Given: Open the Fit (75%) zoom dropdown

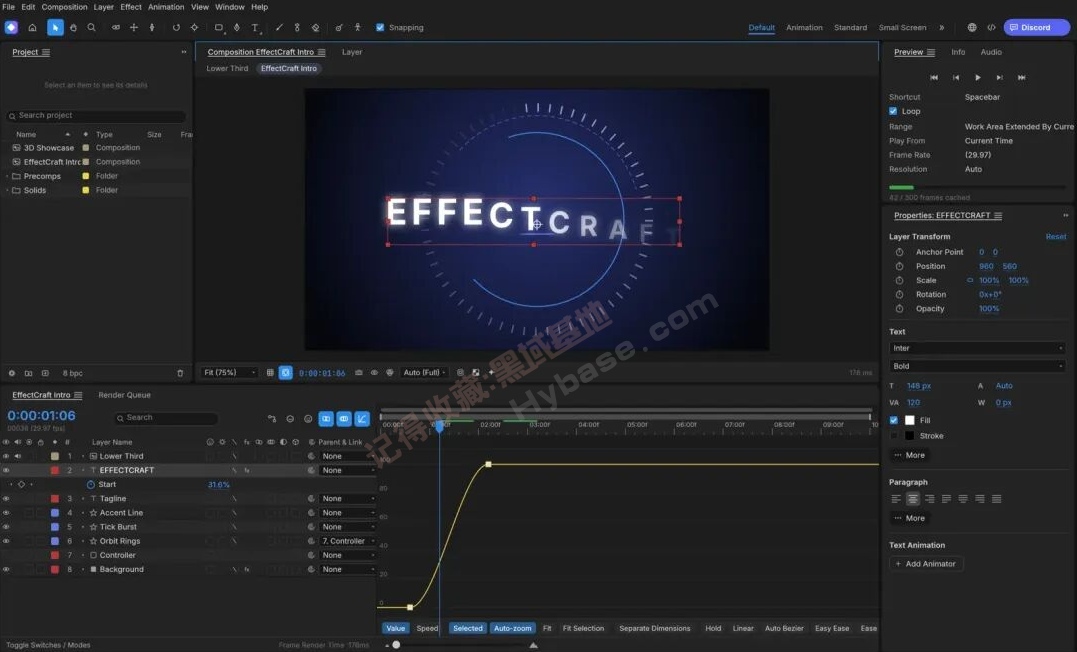Looking at the screenshot, I should pos(229,372).
